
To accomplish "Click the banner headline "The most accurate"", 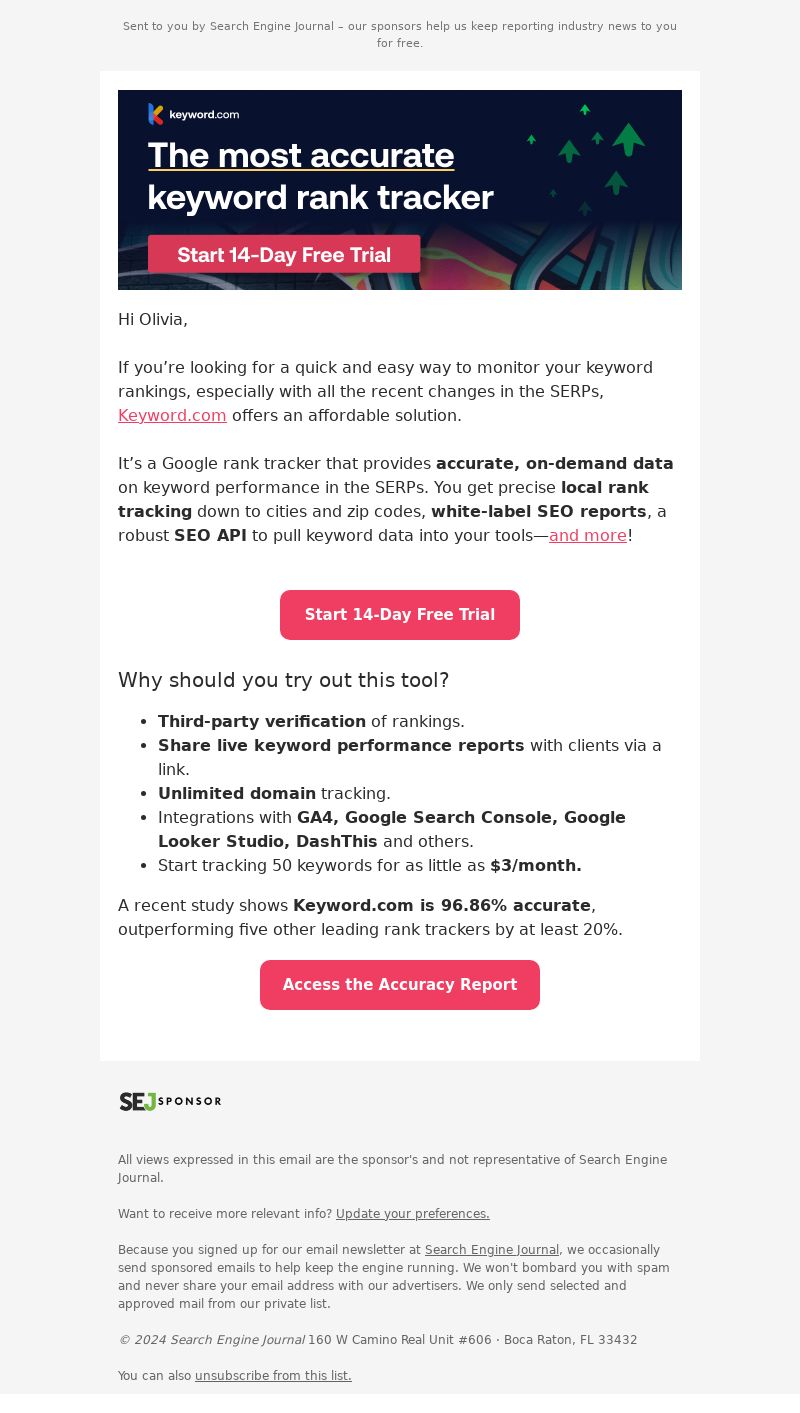I will 301,155.
